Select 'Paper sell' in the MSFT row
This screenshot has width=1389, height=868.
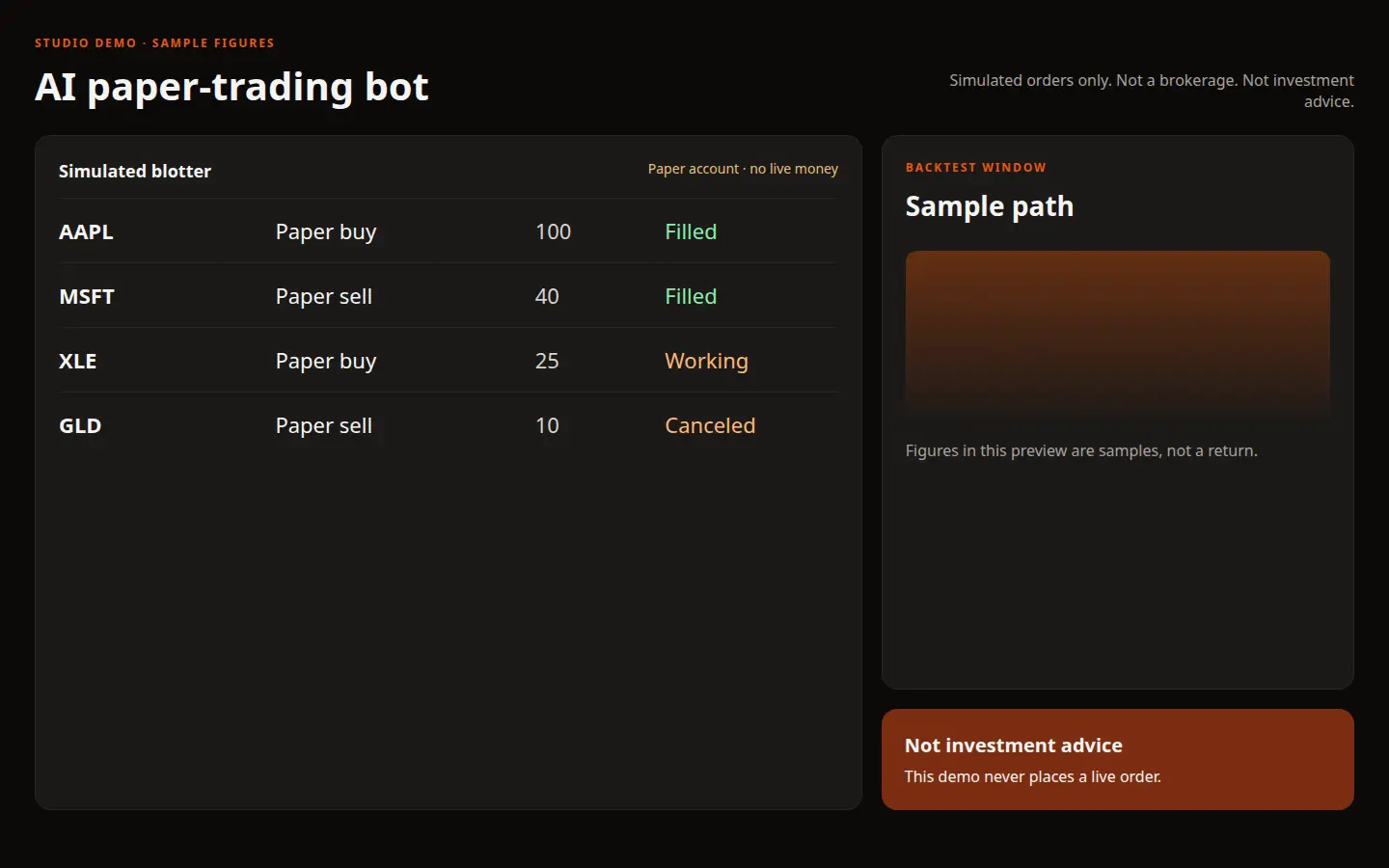(324, 297)
